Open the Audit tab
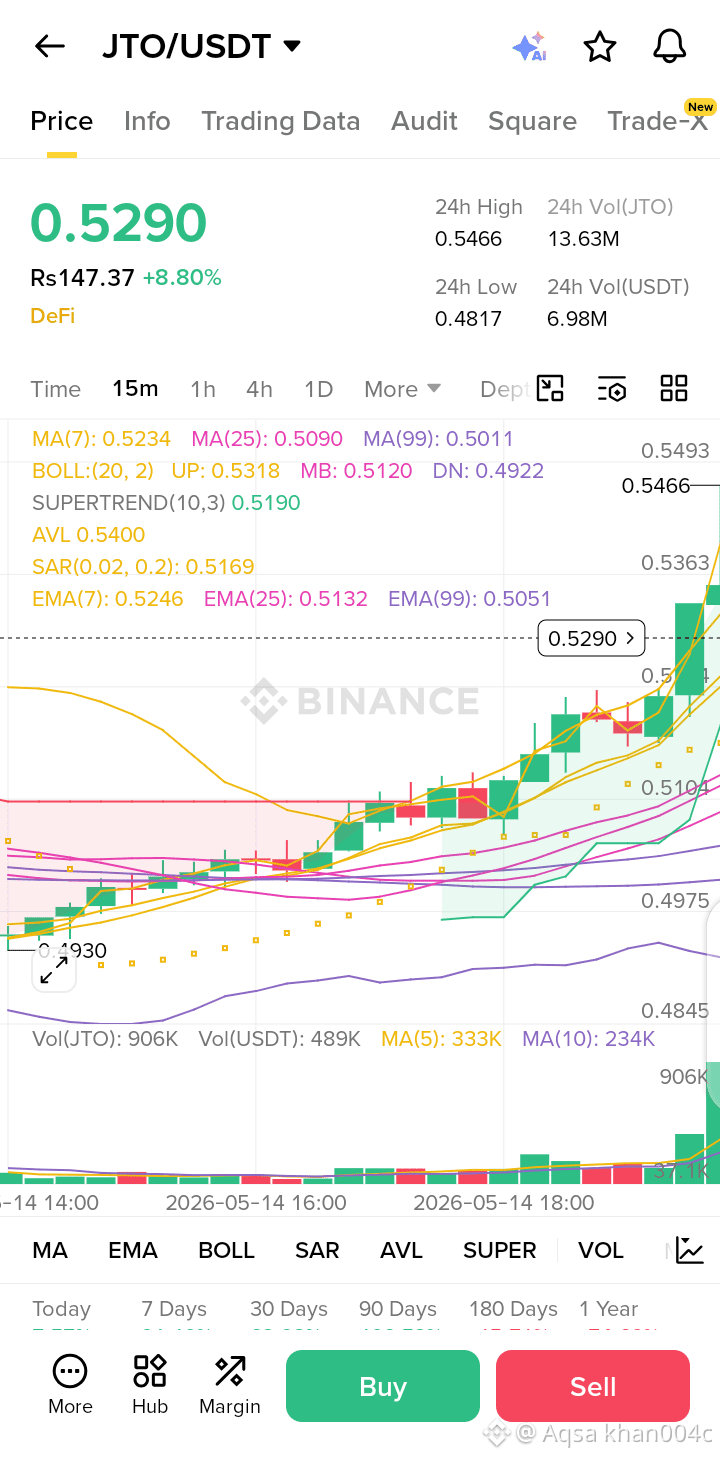Viewport: 720px width, 1458px height. (425, 121)
